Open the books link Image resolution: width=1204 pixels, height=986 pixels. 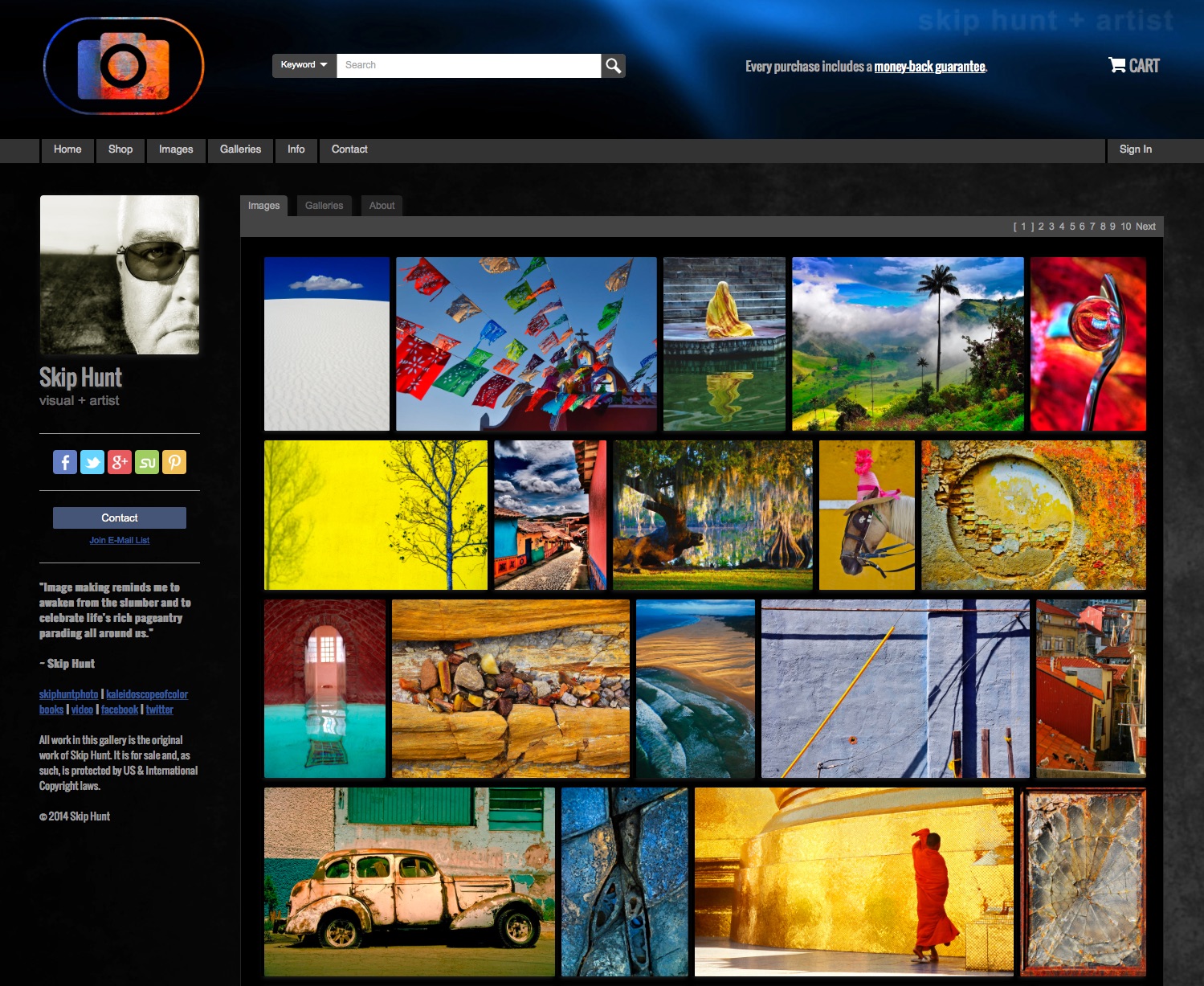point(51,710)
